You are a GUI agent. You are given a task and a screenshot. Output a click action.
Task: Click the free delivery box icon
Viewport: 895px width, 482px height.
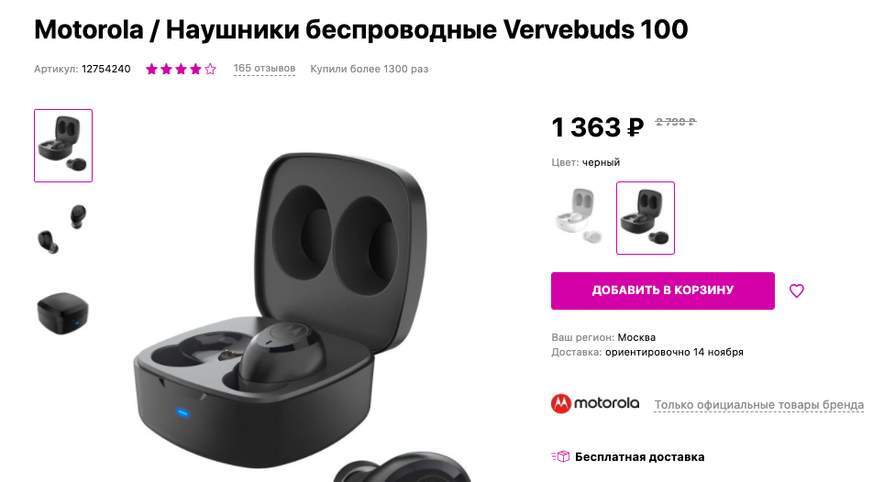click(561, 456)
